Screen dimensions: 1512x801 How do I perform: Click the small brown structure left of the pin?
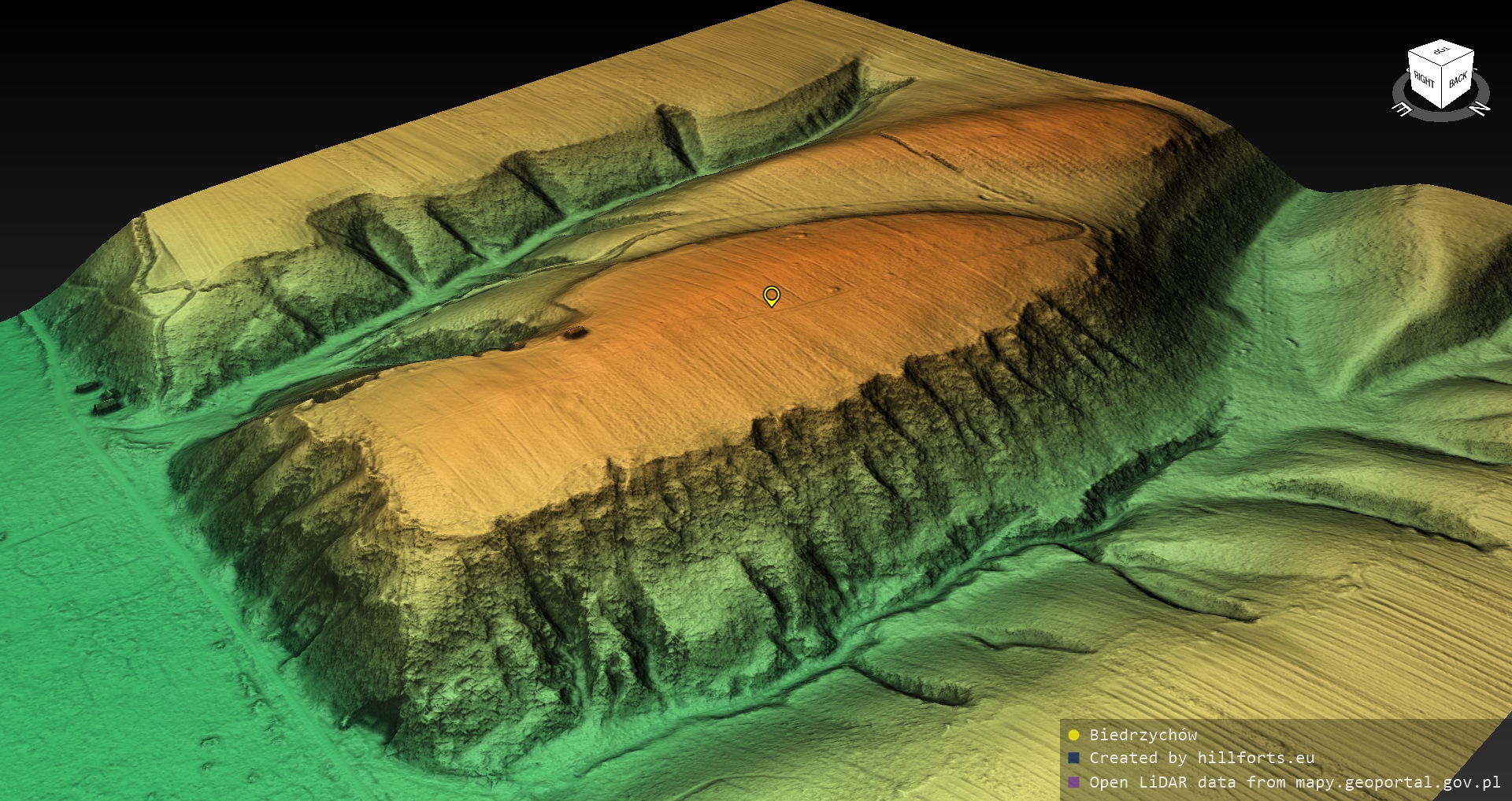tap(575, 332)
